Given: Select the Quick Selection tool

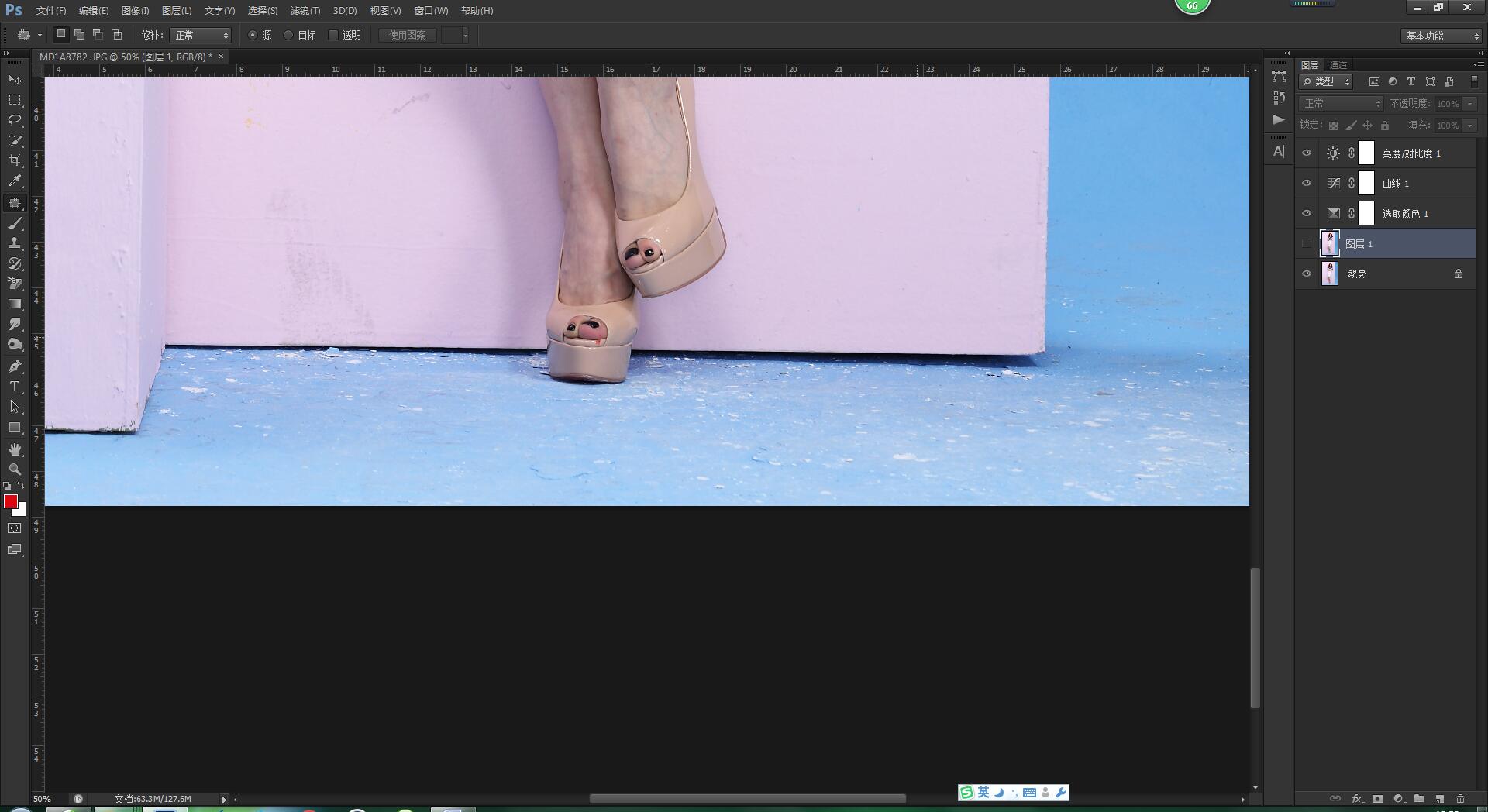Looking at the screenshot, I should (x=15, y=140).
